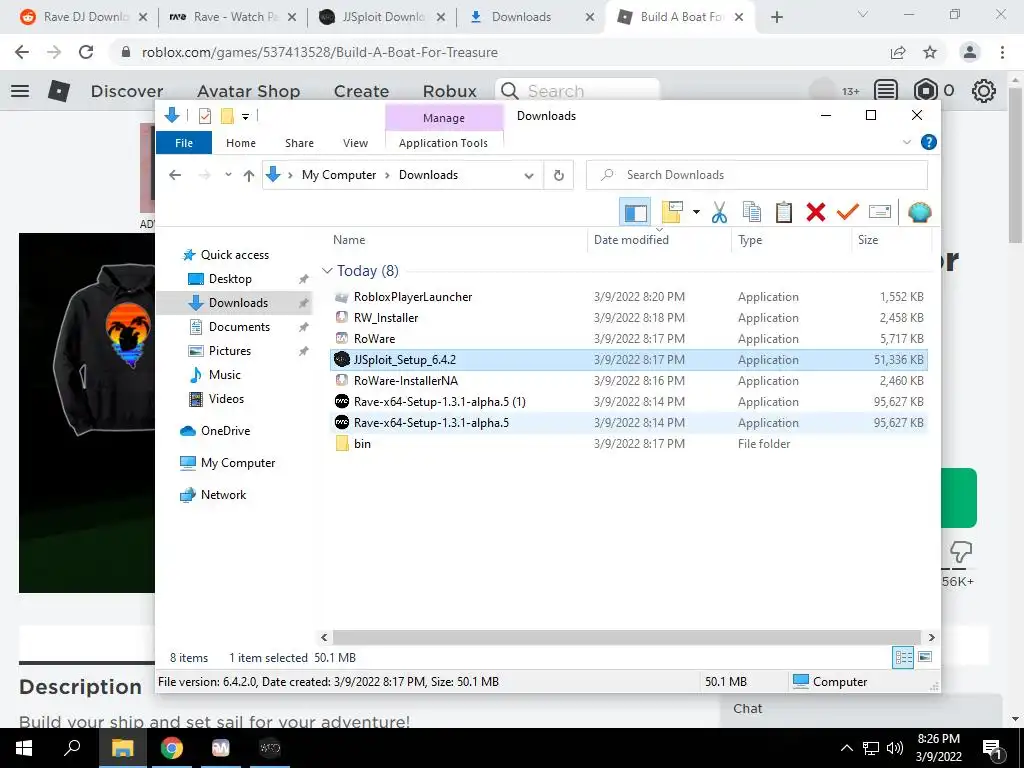The image size is (1024, 768).
Task: Click the Copy icon in toolbar
Action: tap(752, 212)
